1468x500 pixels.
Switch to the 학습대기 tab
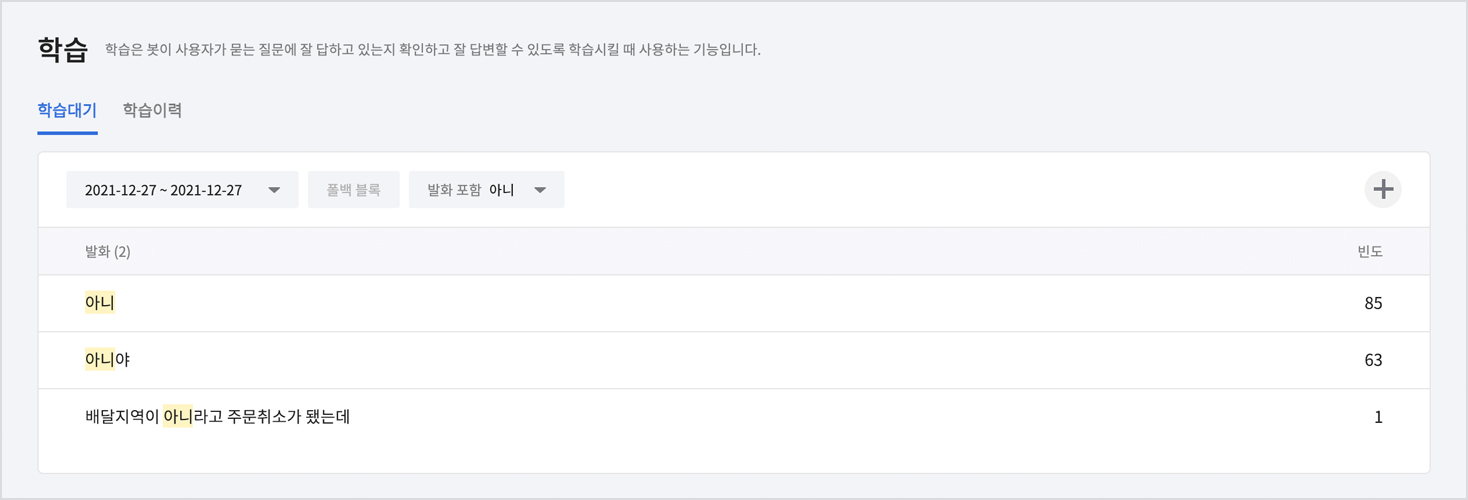point(67,110)
